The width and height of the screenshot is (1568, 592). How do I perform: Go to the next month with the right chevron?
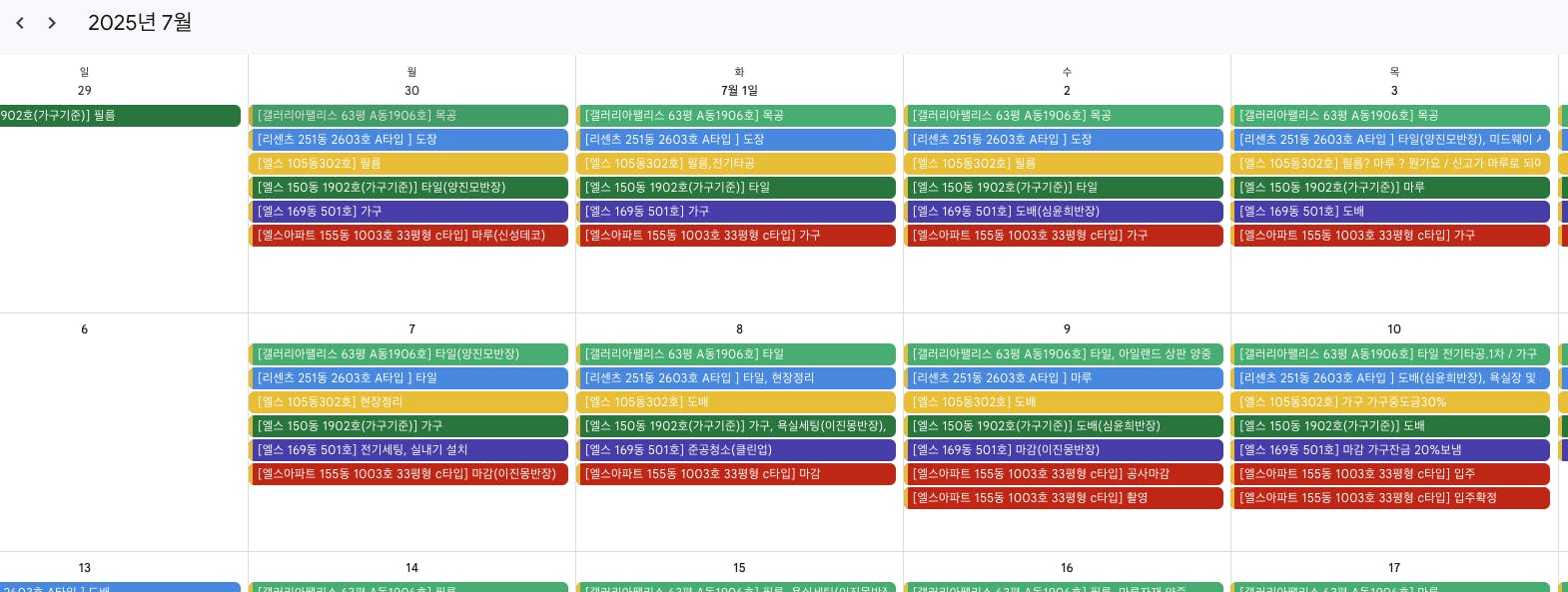click(52, 23)
